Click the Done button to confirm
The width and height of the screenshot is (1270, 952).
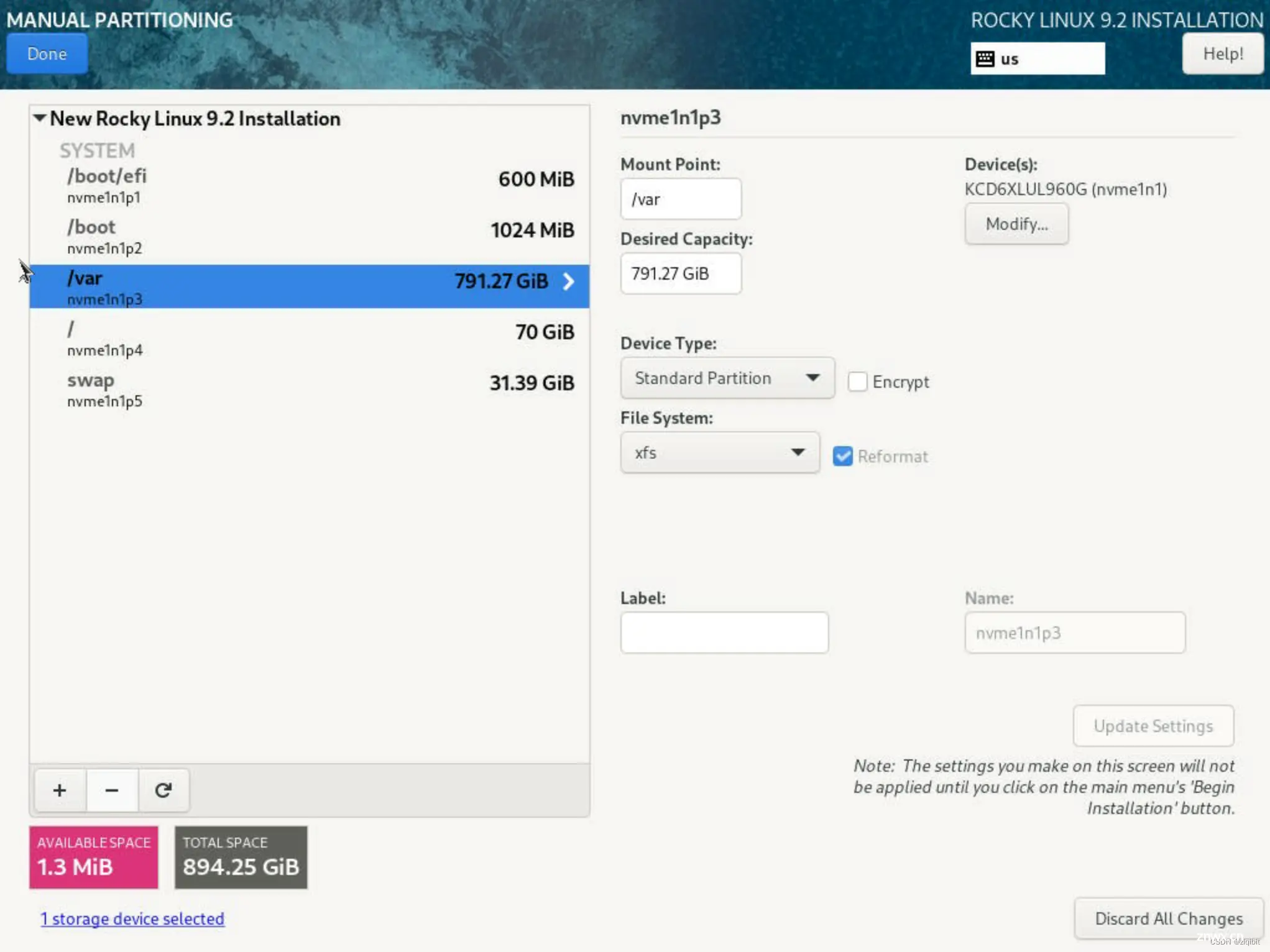click(47, 53)
